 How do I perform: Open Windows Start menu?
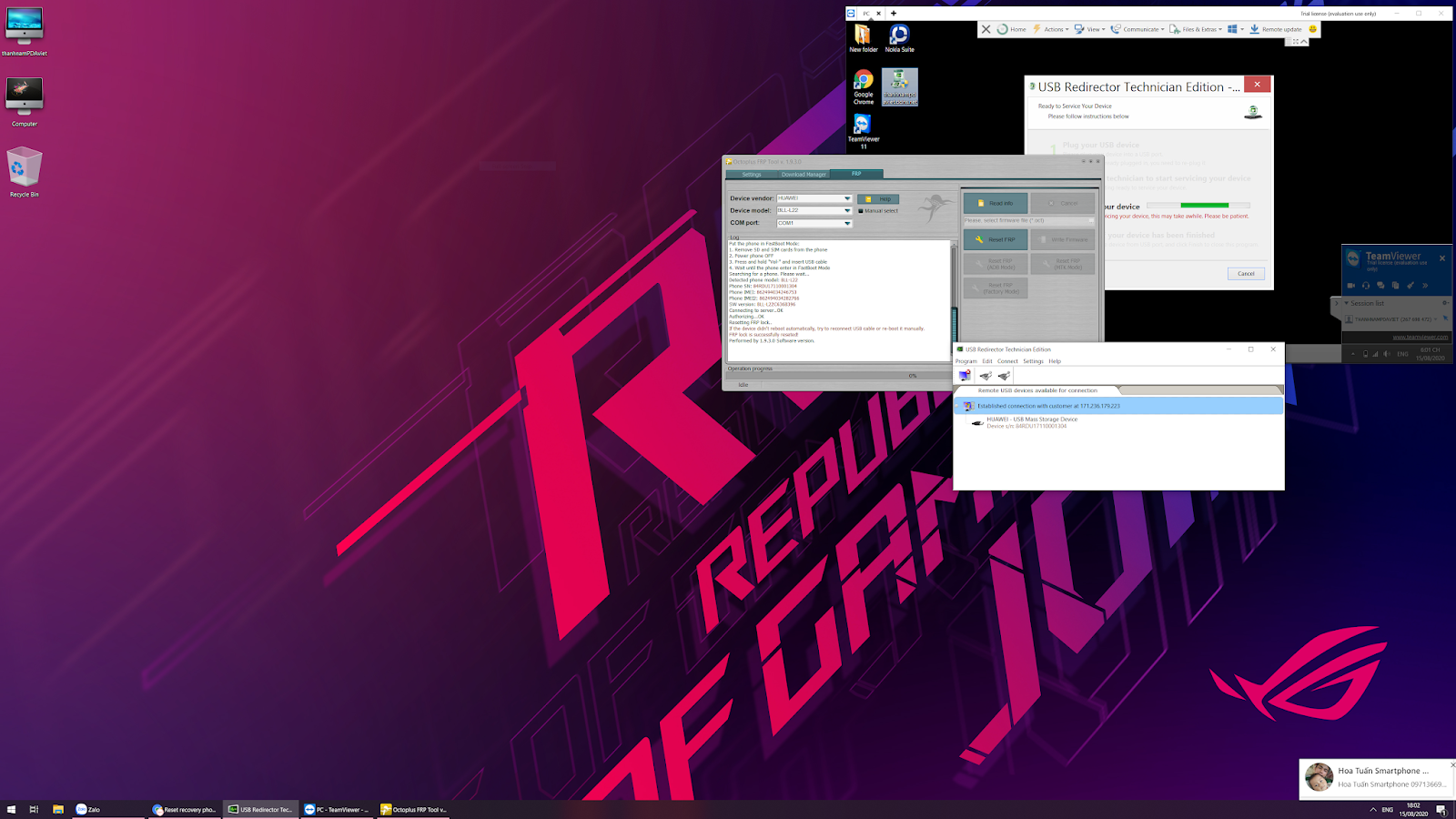click(12, 809)
